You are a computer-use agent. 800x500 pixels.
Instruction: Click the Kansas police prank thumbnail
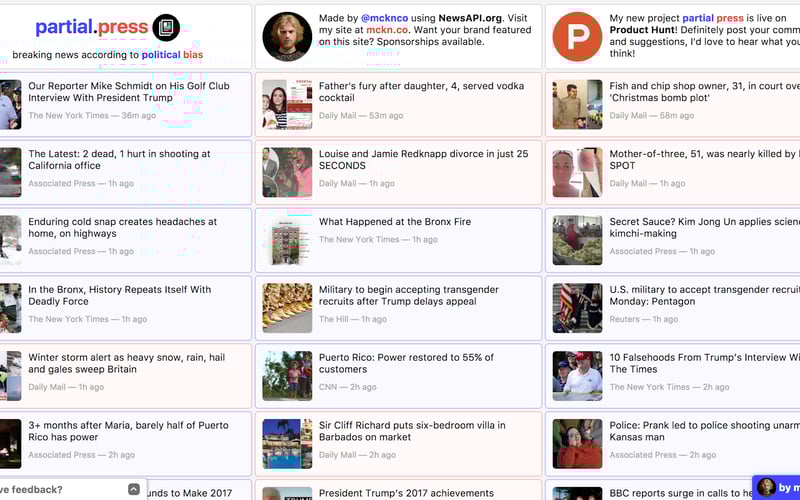tap(577, 443)
